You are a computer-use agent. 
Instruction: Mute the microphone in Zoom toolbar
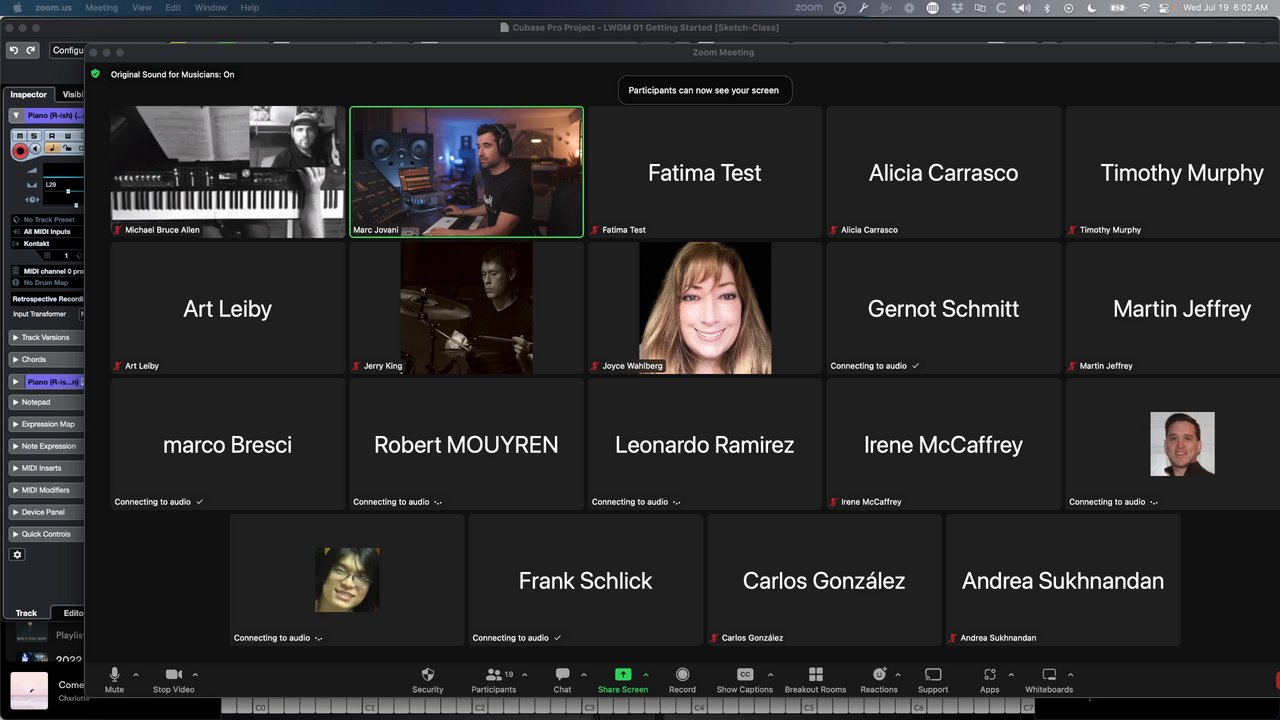[114, 675]
